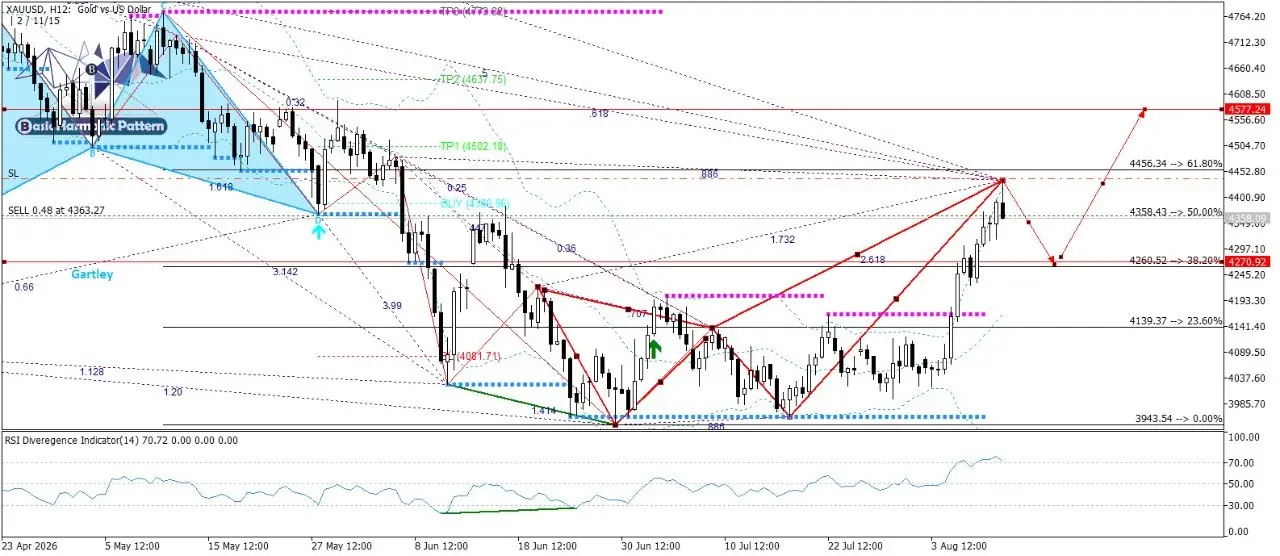This screenshot has width=1280, height=556.
Task: Click the 27 May 12:00 date label
Action: point(341,546)
